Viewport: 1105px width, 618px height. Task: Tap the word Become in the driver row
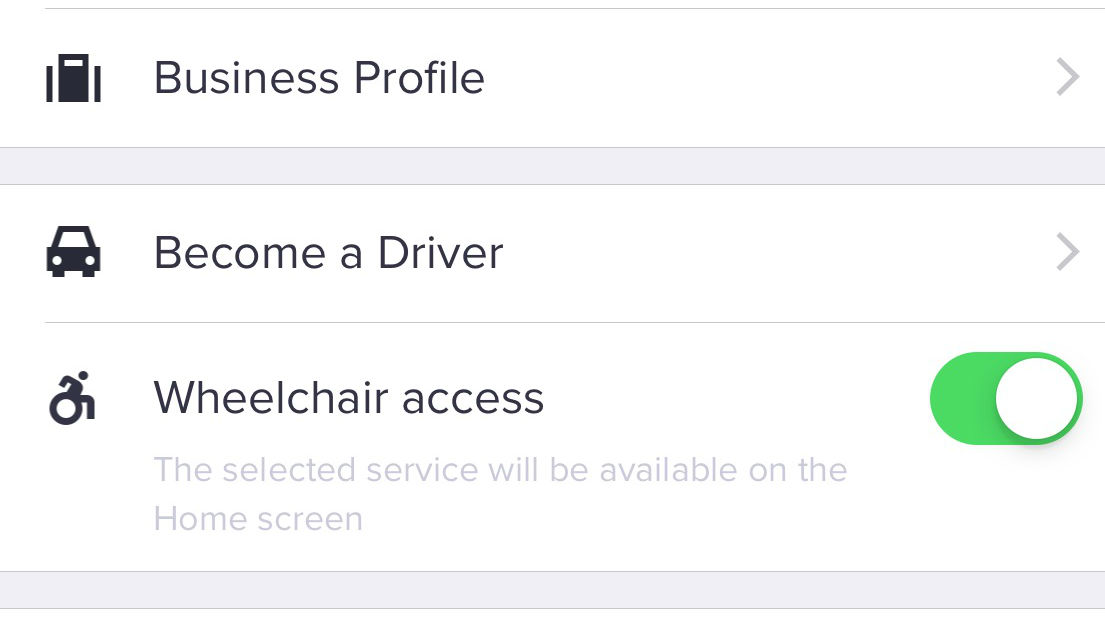pyautogui.click(x=241, y=253)
